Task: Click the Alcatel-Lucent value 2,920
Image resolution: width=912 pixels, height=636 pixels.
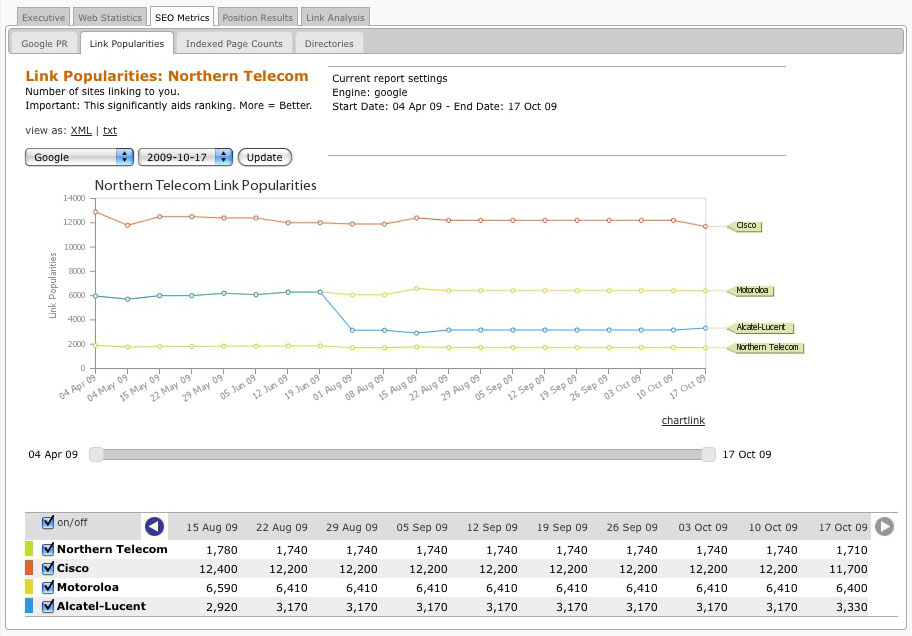Action: tap(222, 607)
